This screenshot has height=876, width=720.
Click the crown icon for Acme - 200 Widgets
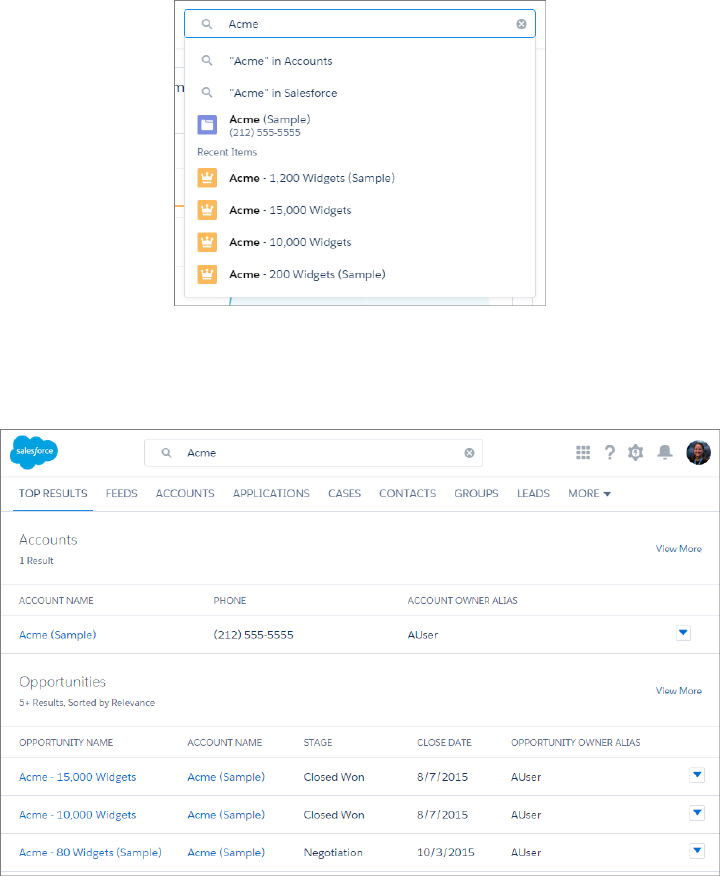(207, 274)
